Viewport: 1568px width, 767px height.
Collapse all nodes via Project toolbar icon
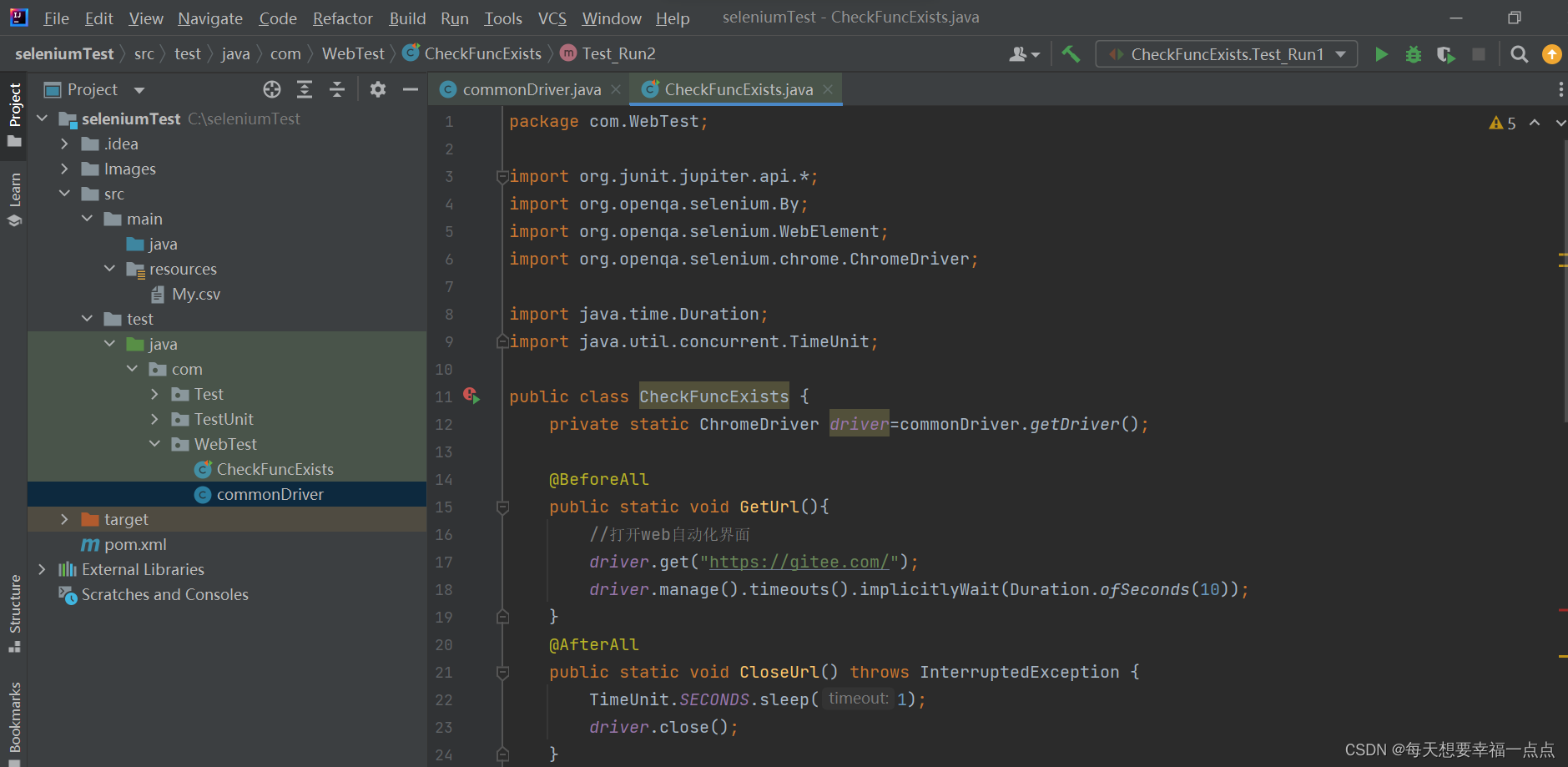(x=337, y=89)
